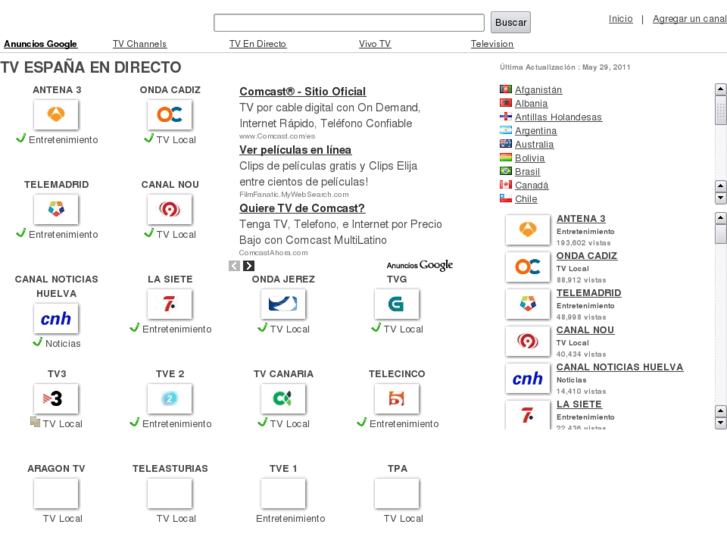Click channel list scrollbar thumb
This screenshot has width=727, height=545.
point(721,234)
